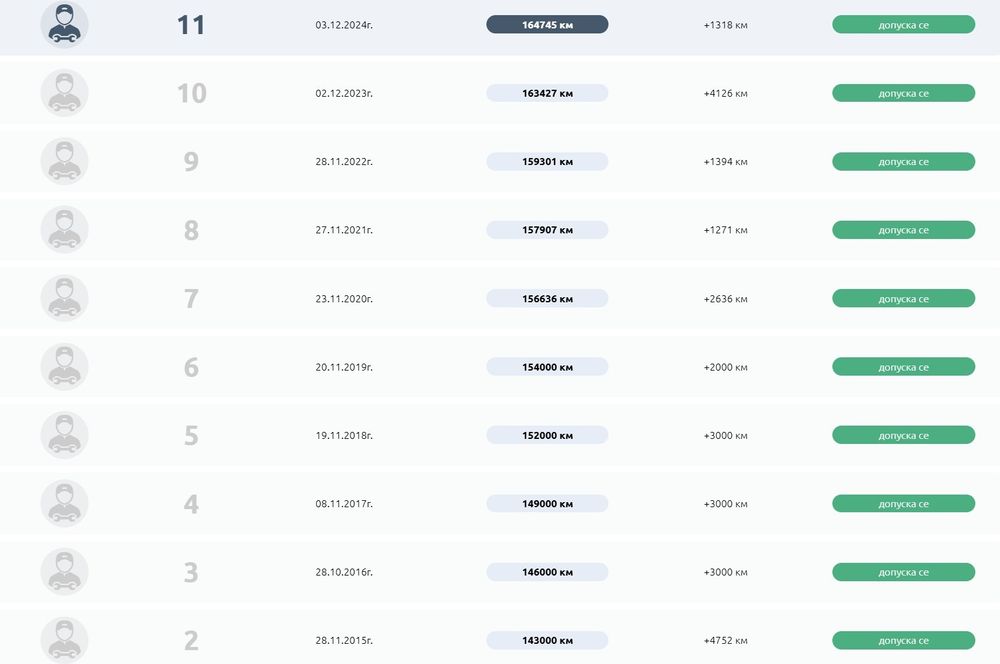The image size is (1000, 664).
Task: Click the mechanic avatar icon for inspection 10
Action: [x=64, y=93]
